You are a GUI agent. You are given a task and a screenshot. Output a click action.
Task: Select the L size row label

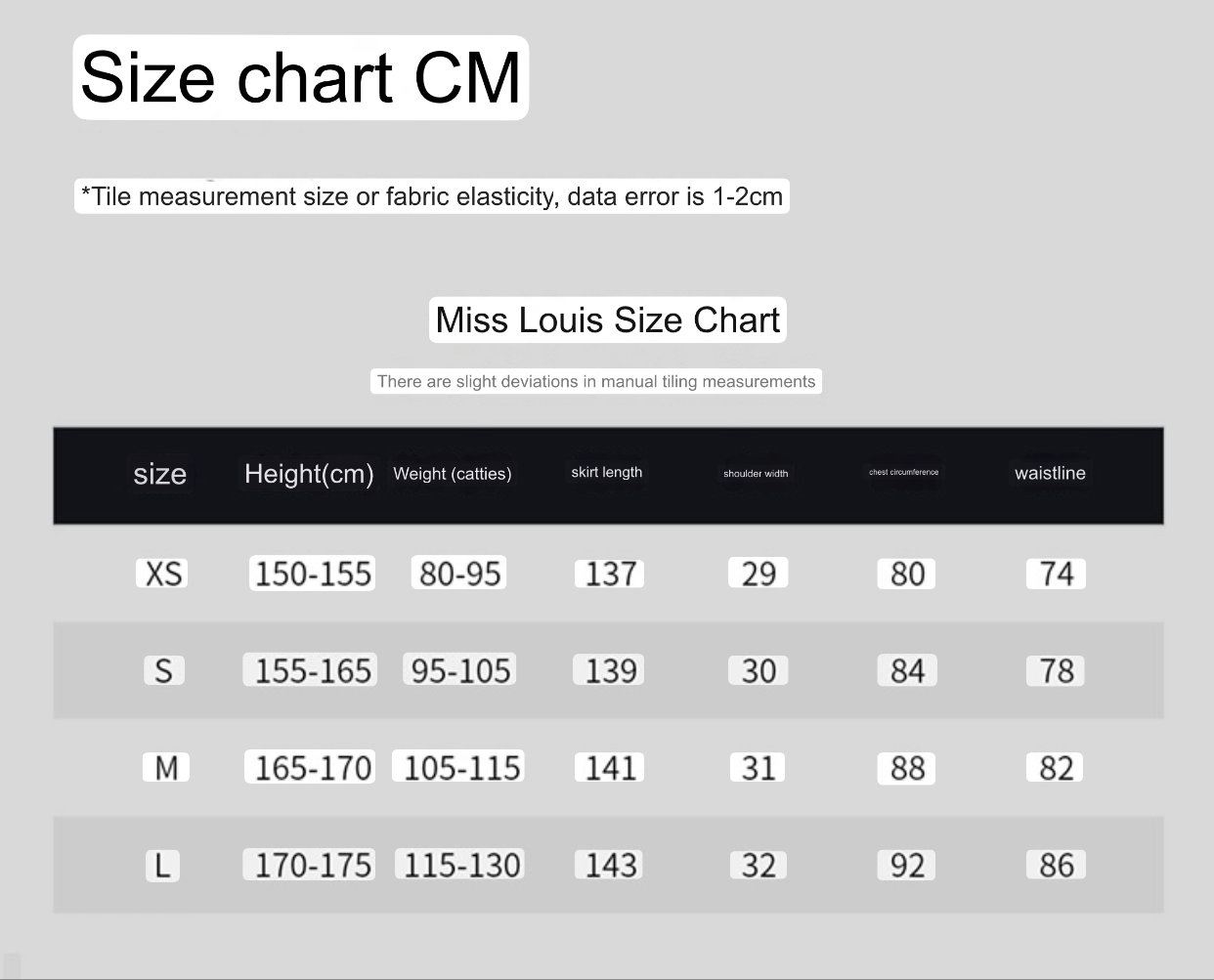click(x=162, y=865)
